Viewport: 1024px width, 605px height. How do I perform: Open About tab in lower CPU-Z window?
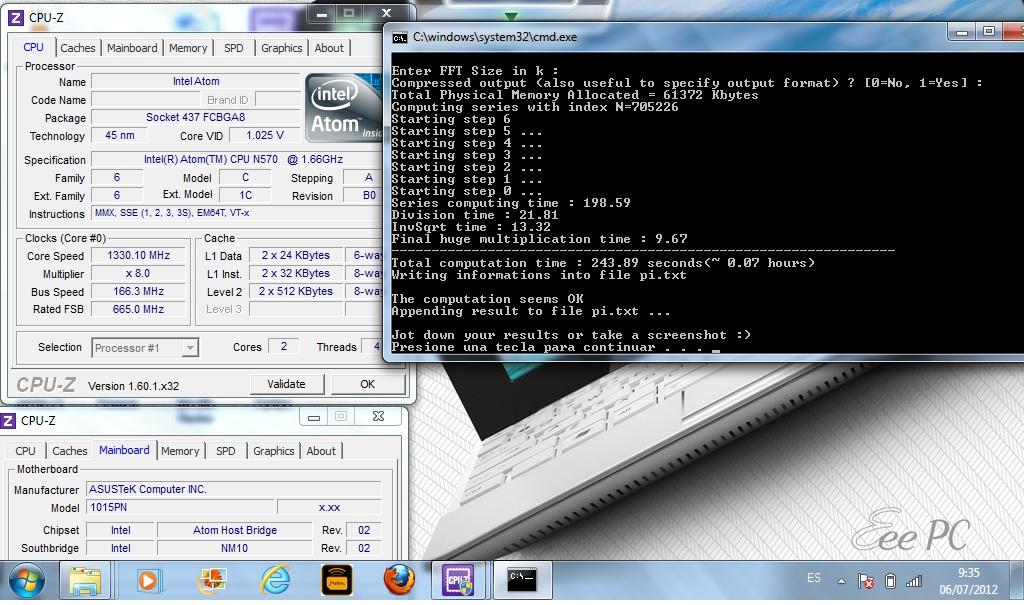click(x=321, y=451)
